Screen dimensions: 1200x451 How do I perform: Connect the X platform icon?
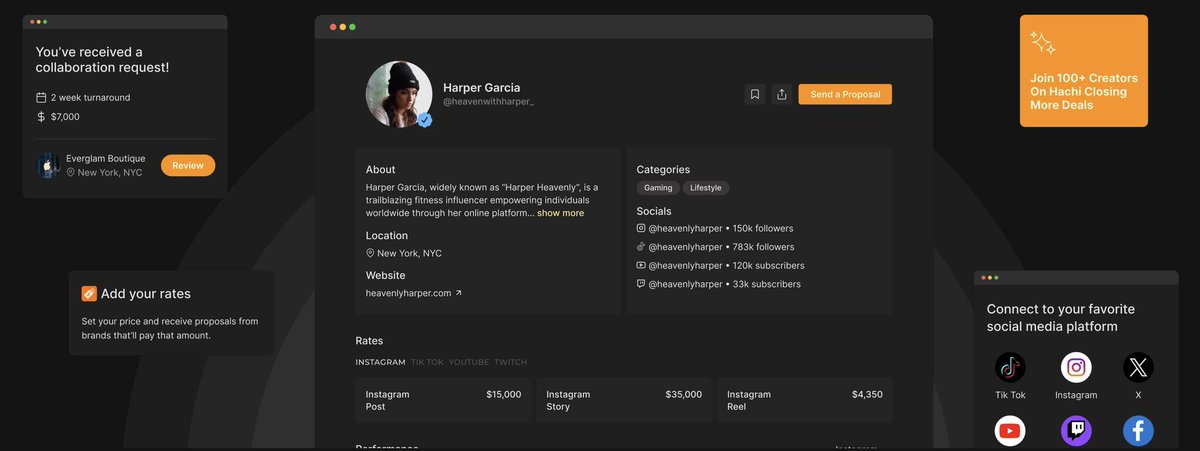1138,367
